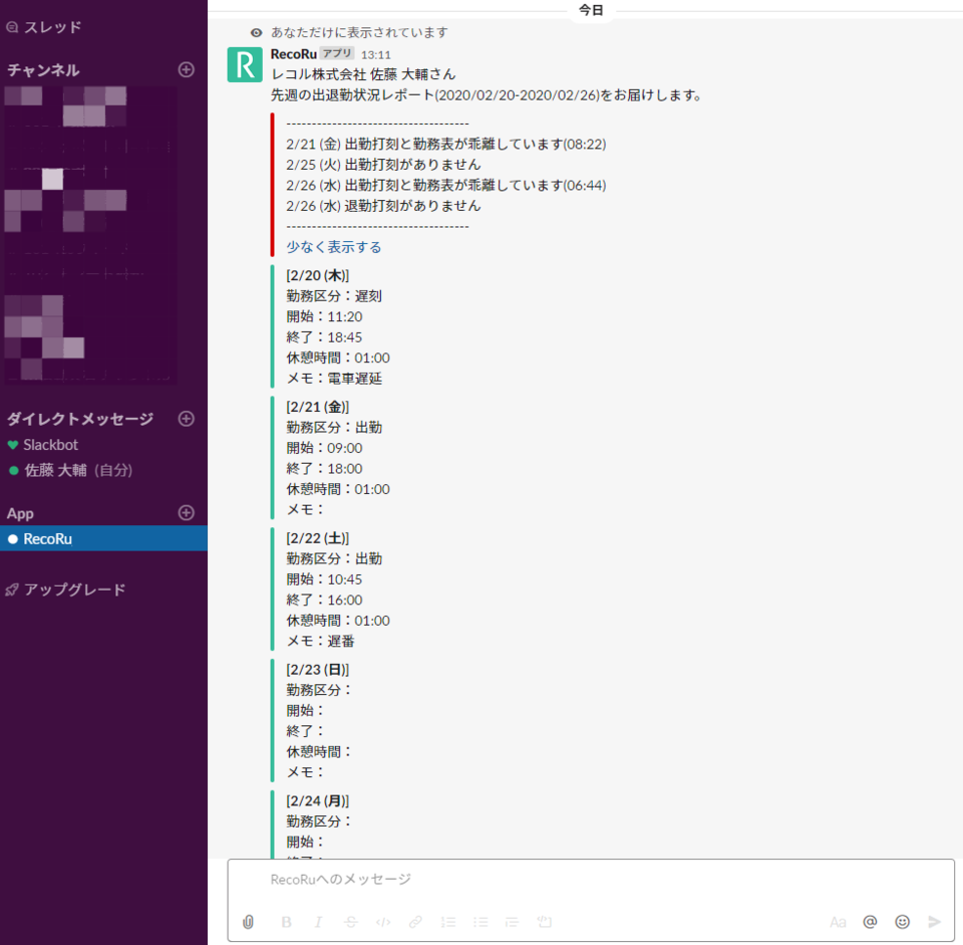Toggle italic text formatting

tap(318, 922)
